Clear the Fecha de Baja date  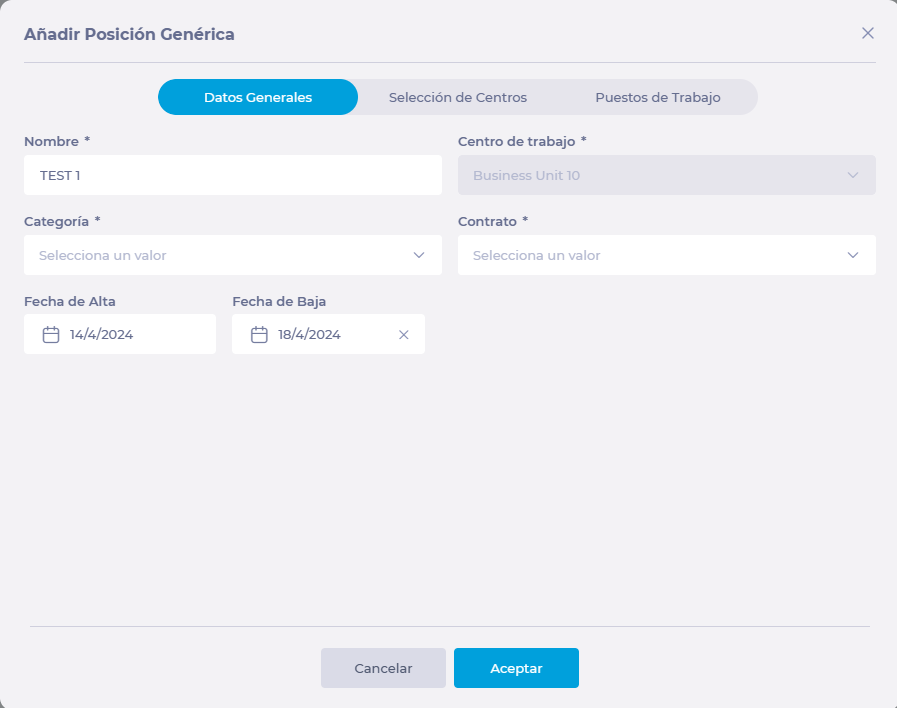(x=404, y=335)
